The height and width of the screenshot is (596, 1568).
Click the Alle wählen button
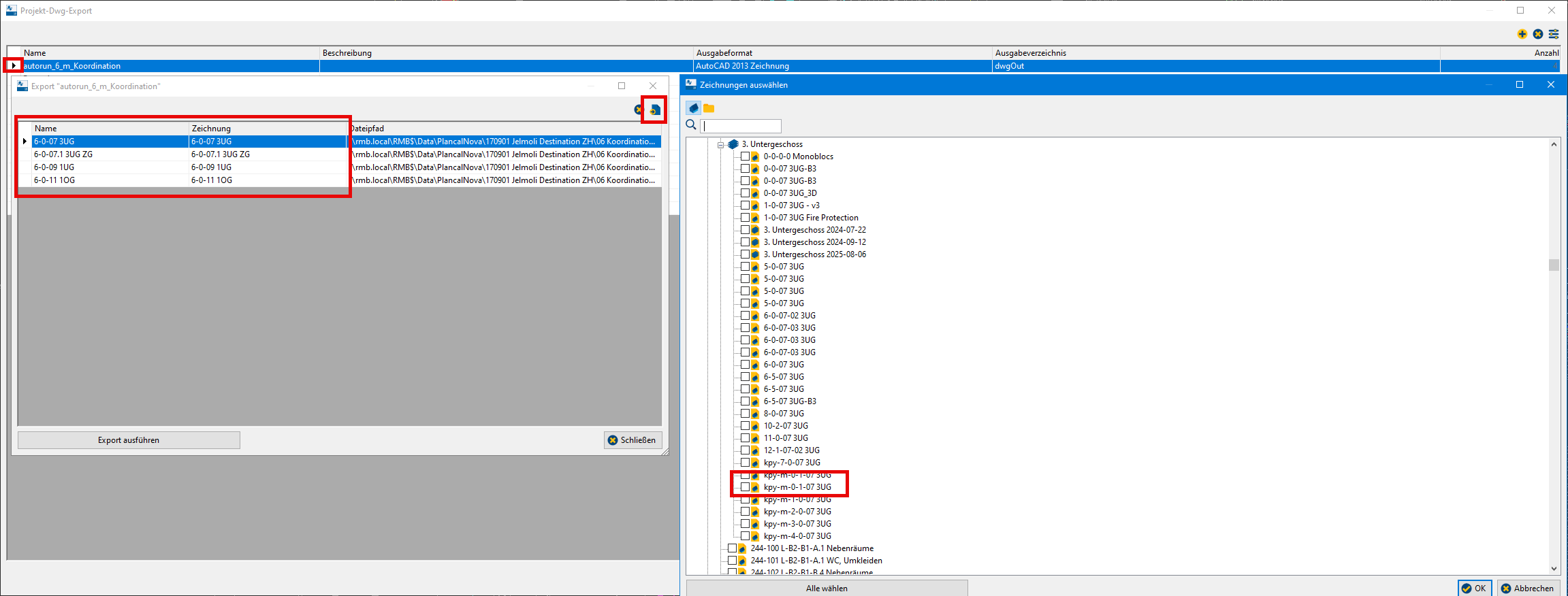click(x=827, y=589)
